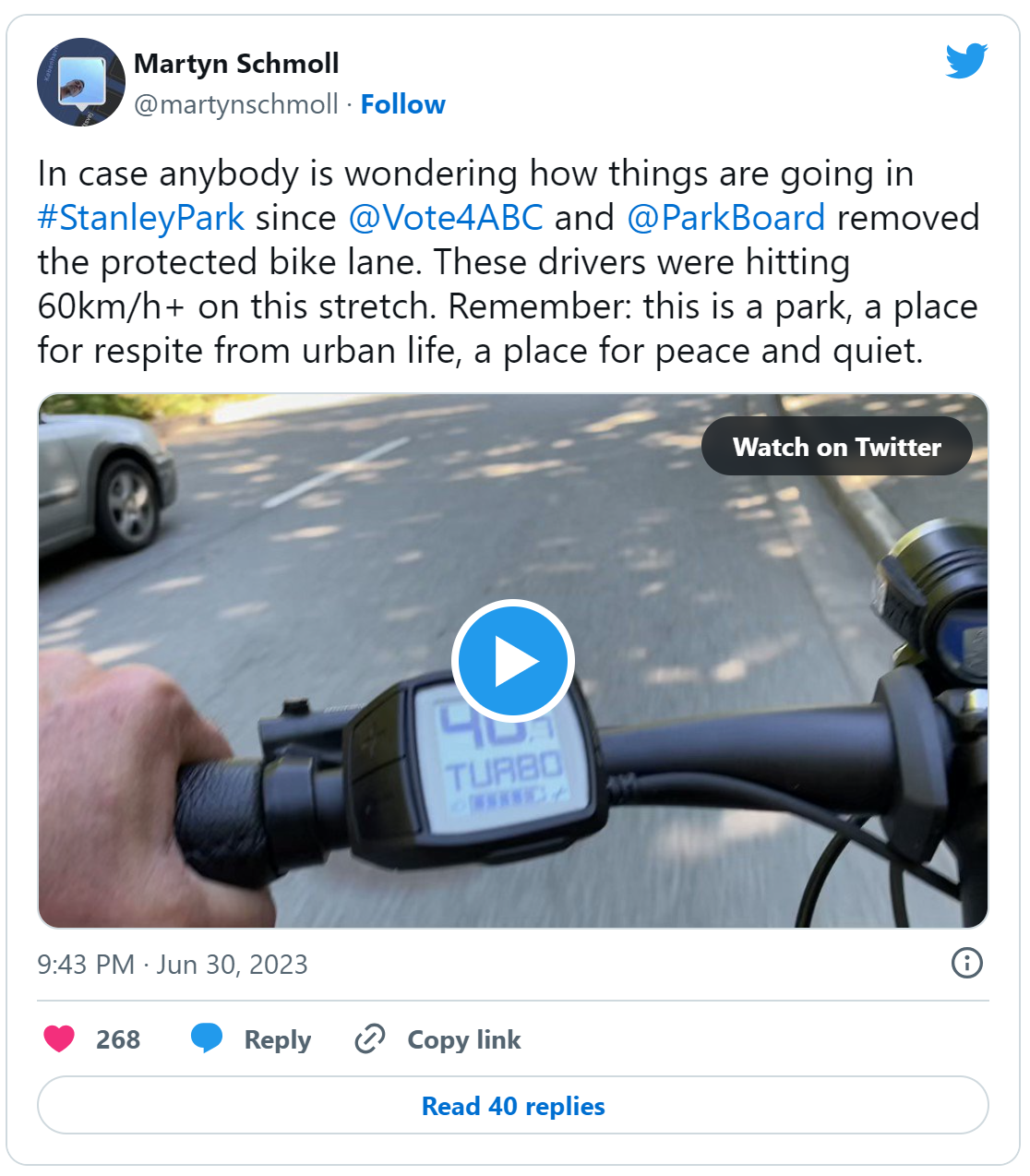Click the reply speech bubble icon
Image resolution: width=1030 pixels, height=1176 pixels.
[x=207, y=1039]
